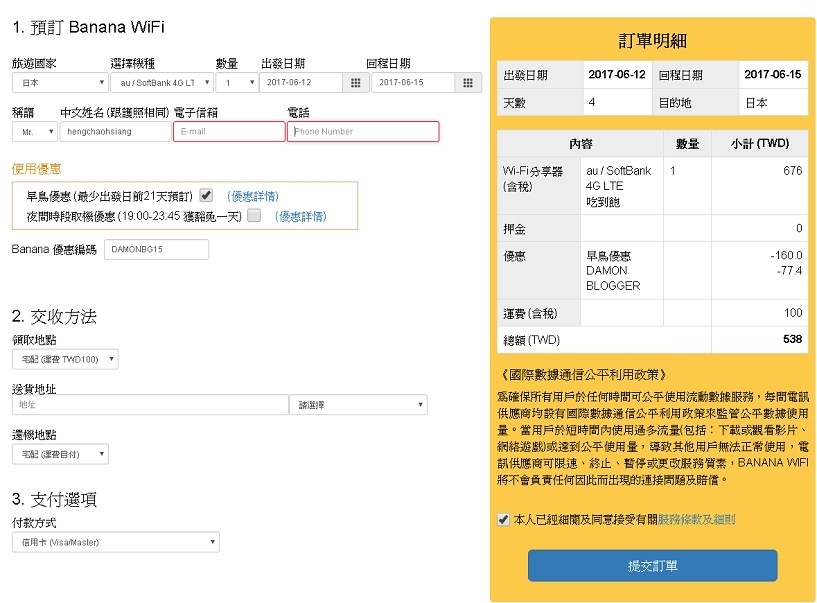This screenshot has width=817, height=603.
Task: Click the Phone Number input field
Action: click(x=363, y=131)
